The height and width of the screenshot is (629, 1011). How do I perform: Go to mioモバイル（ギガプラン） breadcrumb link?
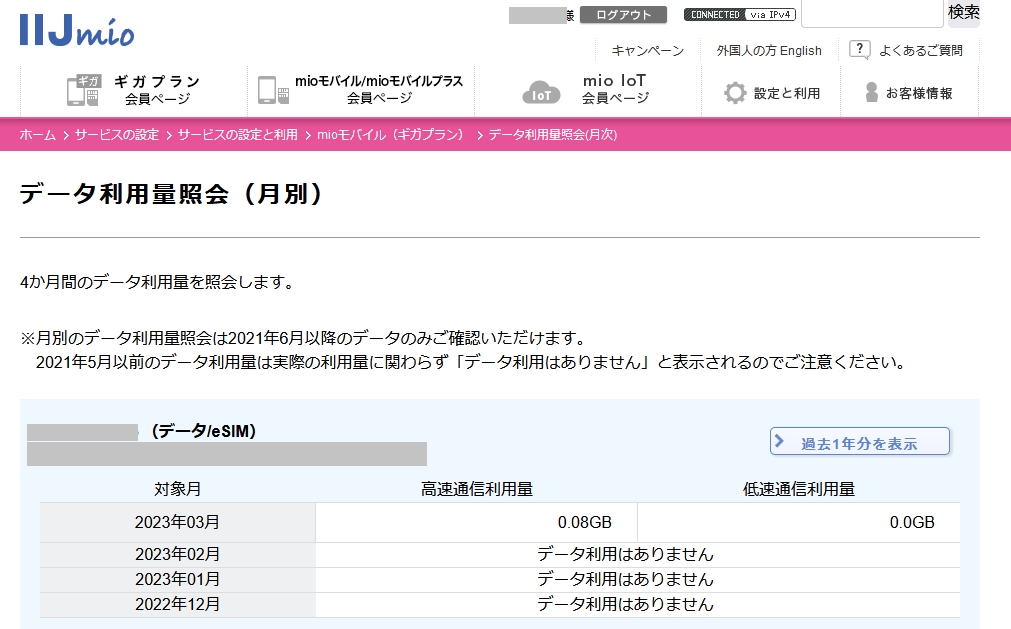(390, 135)
